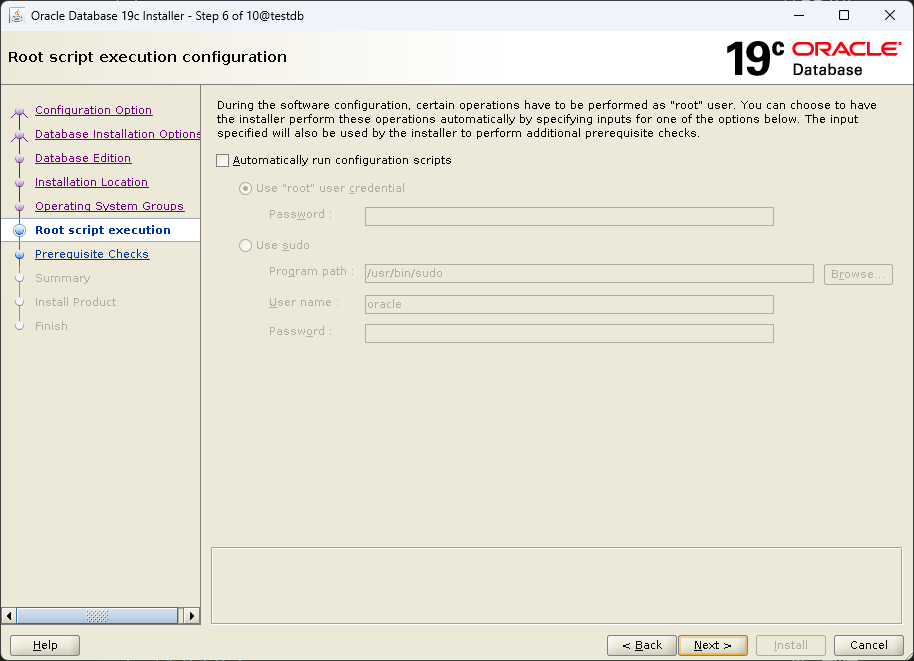914x661 pixels.
Task: Click the horizontal scrollbar thumb in step panel
Action: tap(97, 616)
